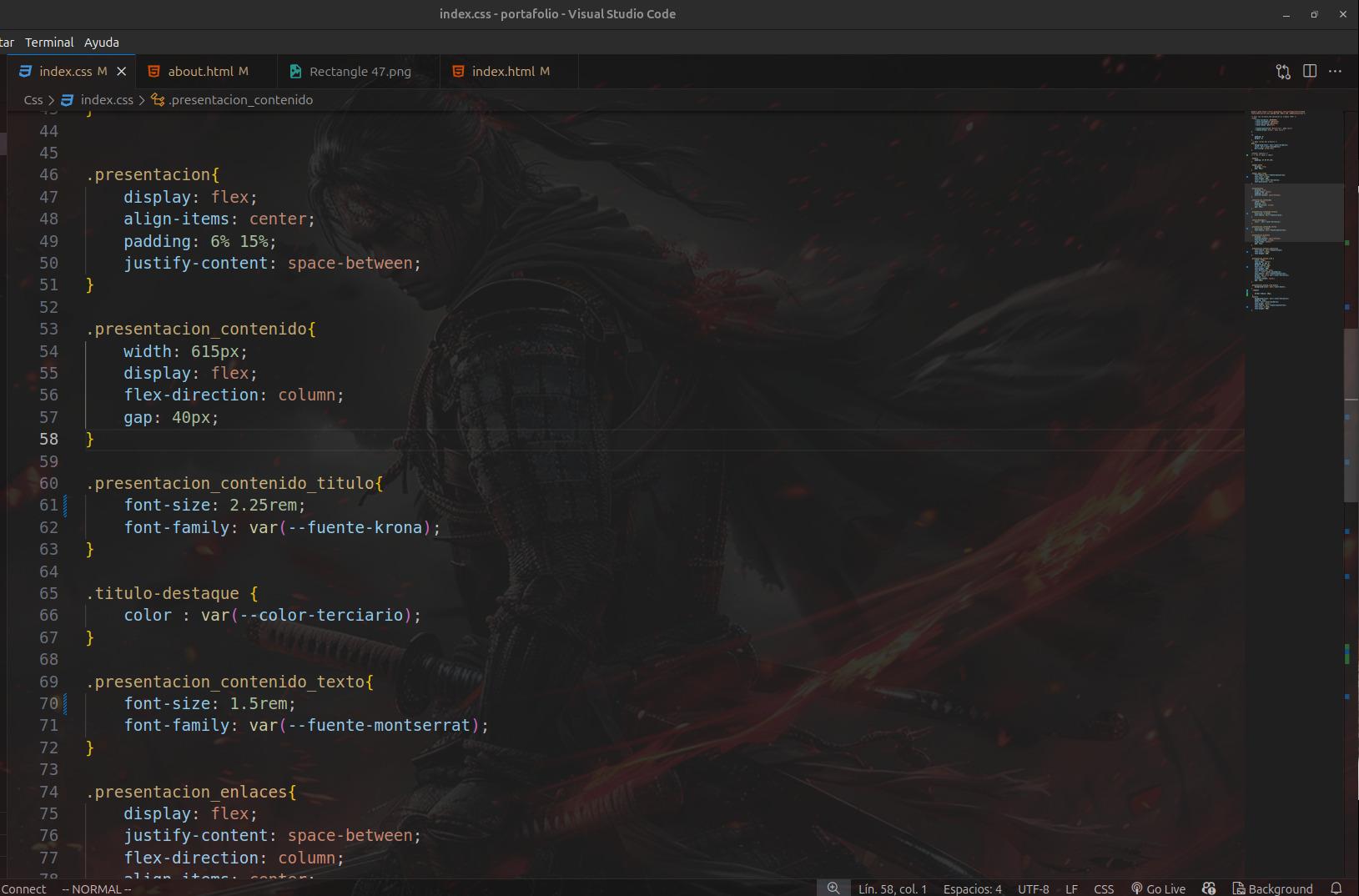Click 'flex-direction: column;' on line 56
The width and height of the screenshot is (1359, 896).
tap(234, 395)
